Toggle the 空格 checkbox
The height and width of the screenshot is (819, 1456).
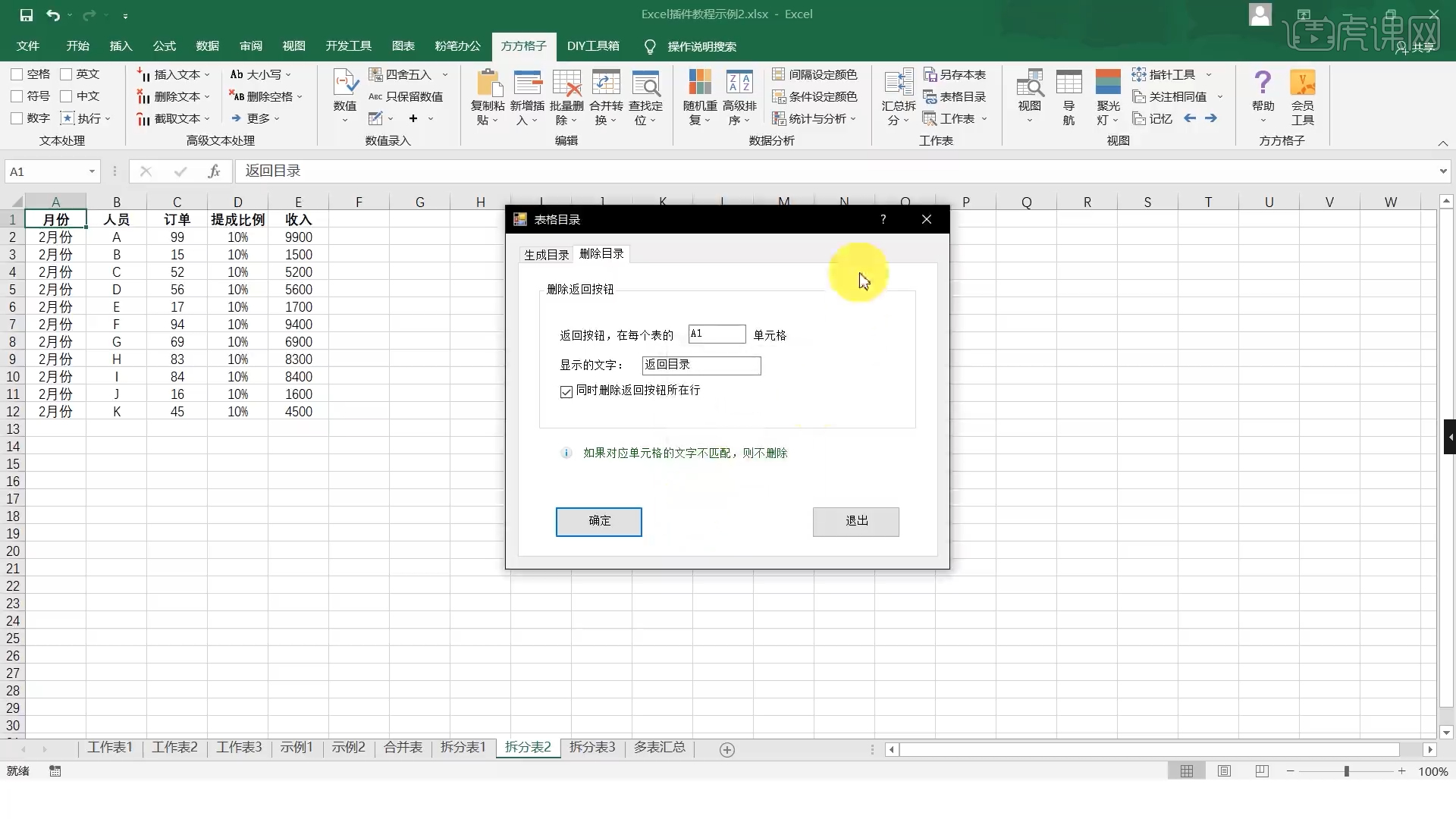pos(17,74)
